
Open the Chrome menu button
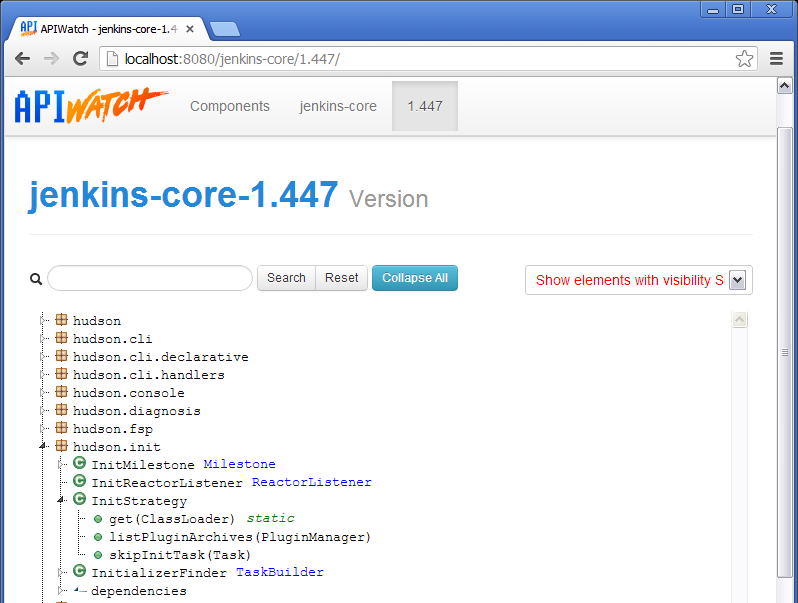tap(776, 59)
